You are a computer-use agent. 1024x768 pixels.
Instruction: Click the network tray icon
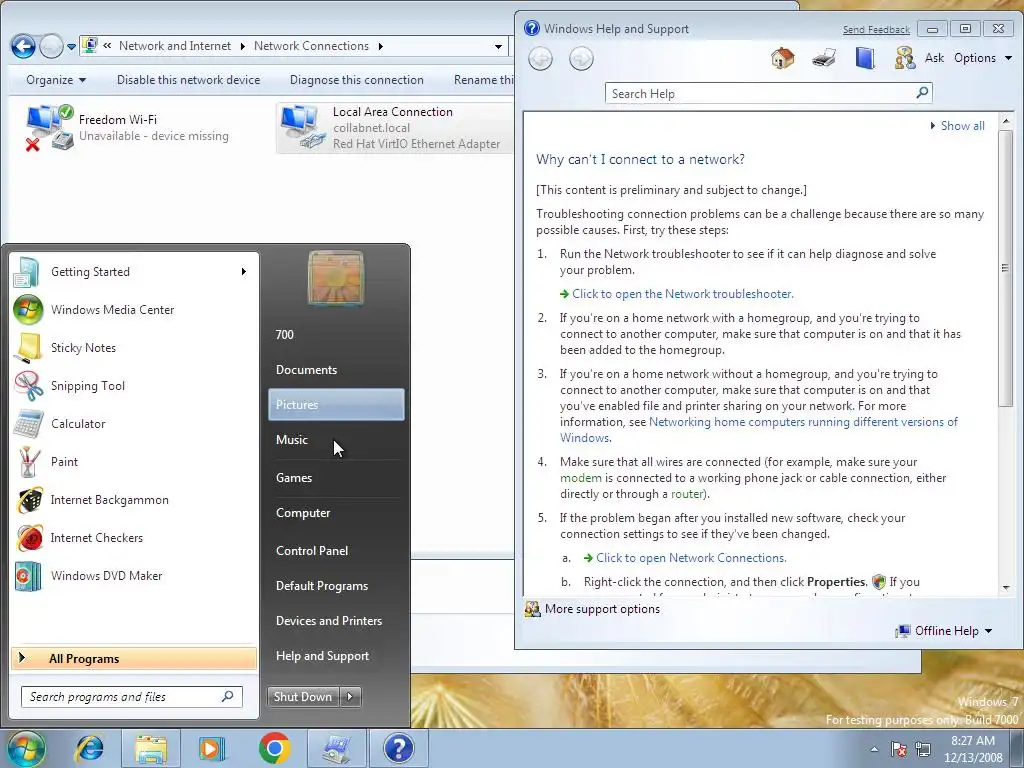pyautogui.click(x=923, y=749)
